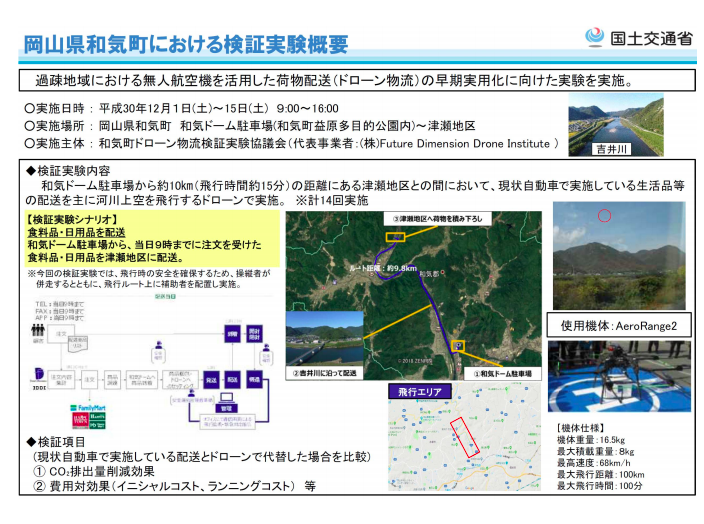The image size is (704, 524).
Task: Click the yellow 検証実験シナリオ highlight box
Action: click(x=152, y=238)
